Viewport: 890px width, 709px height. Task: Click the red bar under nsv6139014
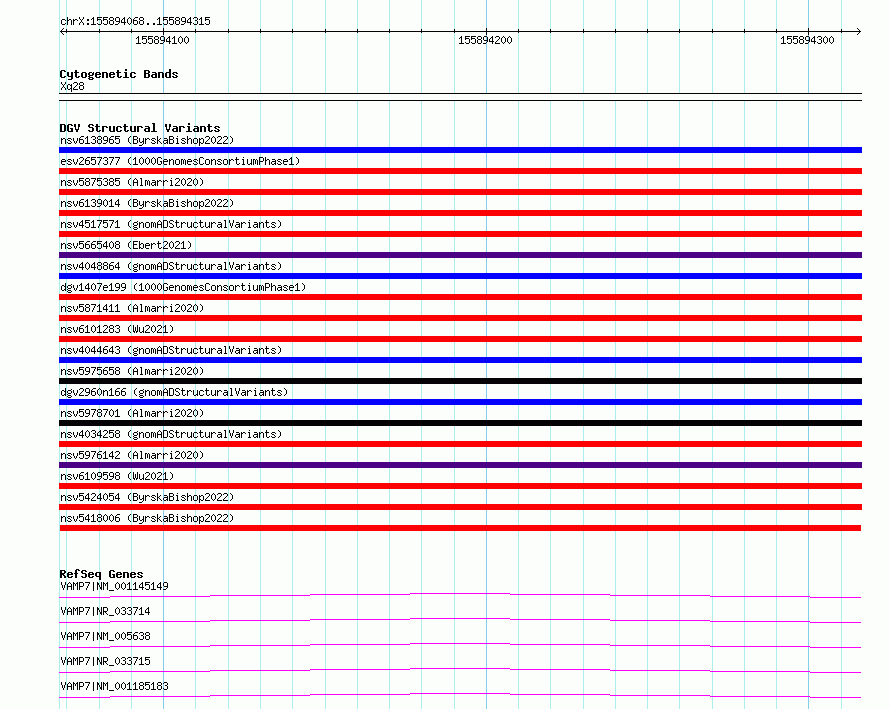tap(460, 213)
